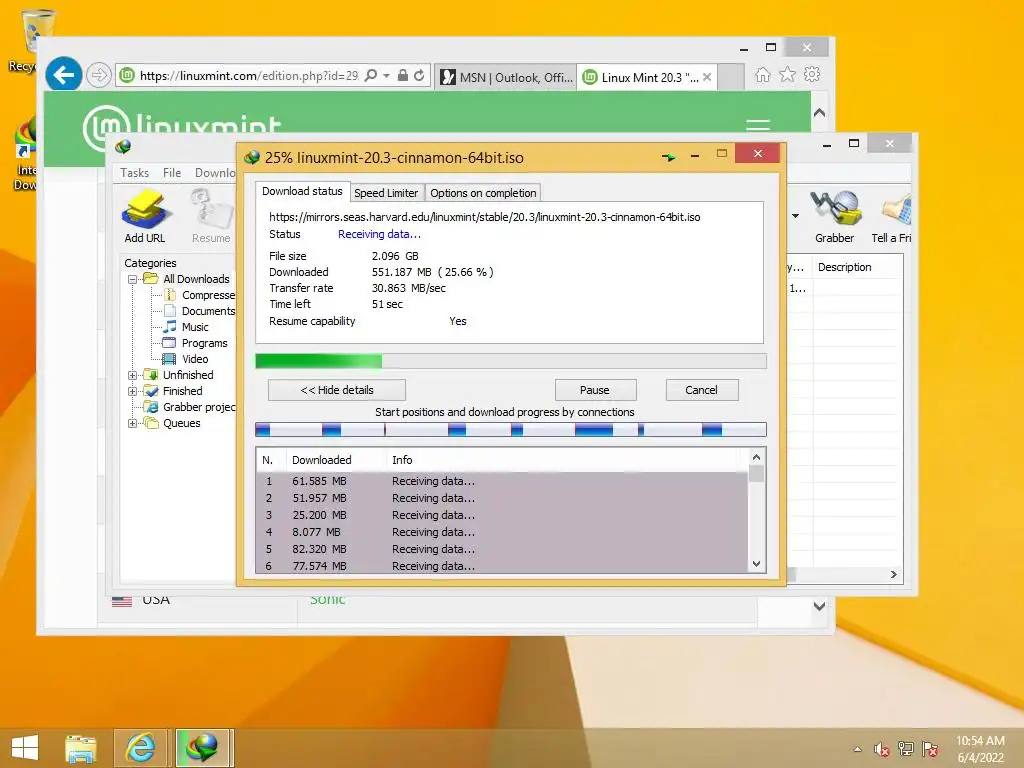1024x768 pixels.
Task: Close the Linux Mint 20.3 browser tab
Action: point(707,77)
